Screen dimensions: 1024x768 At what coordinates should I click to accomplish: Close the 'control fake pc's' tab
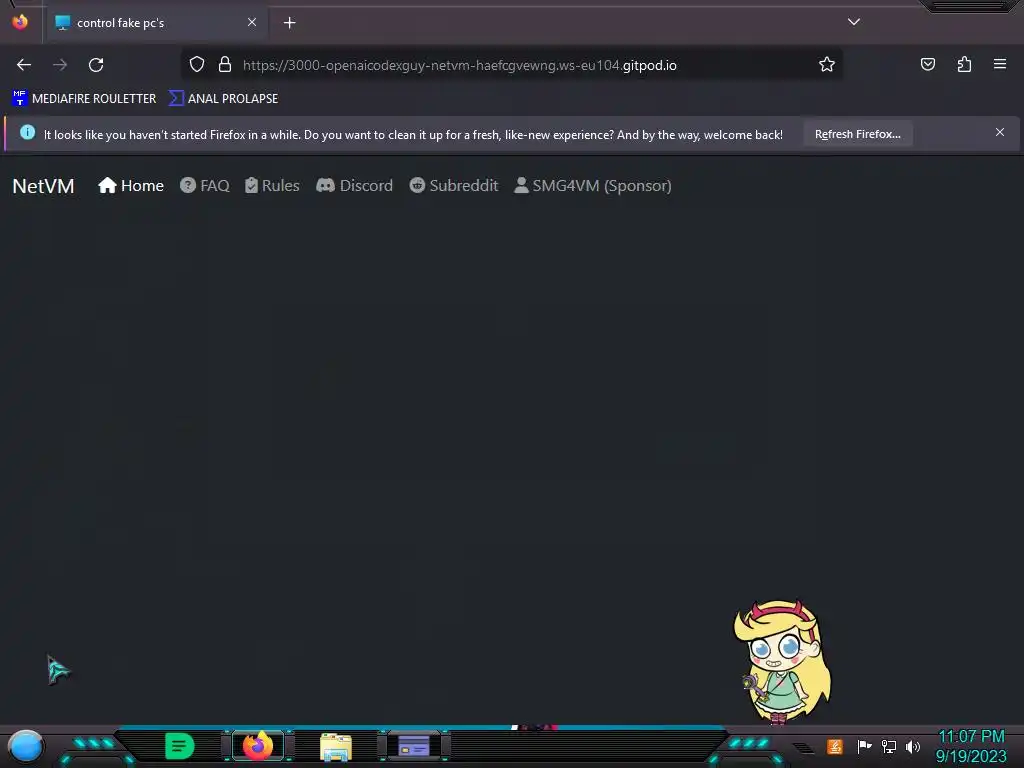(252, 22)
